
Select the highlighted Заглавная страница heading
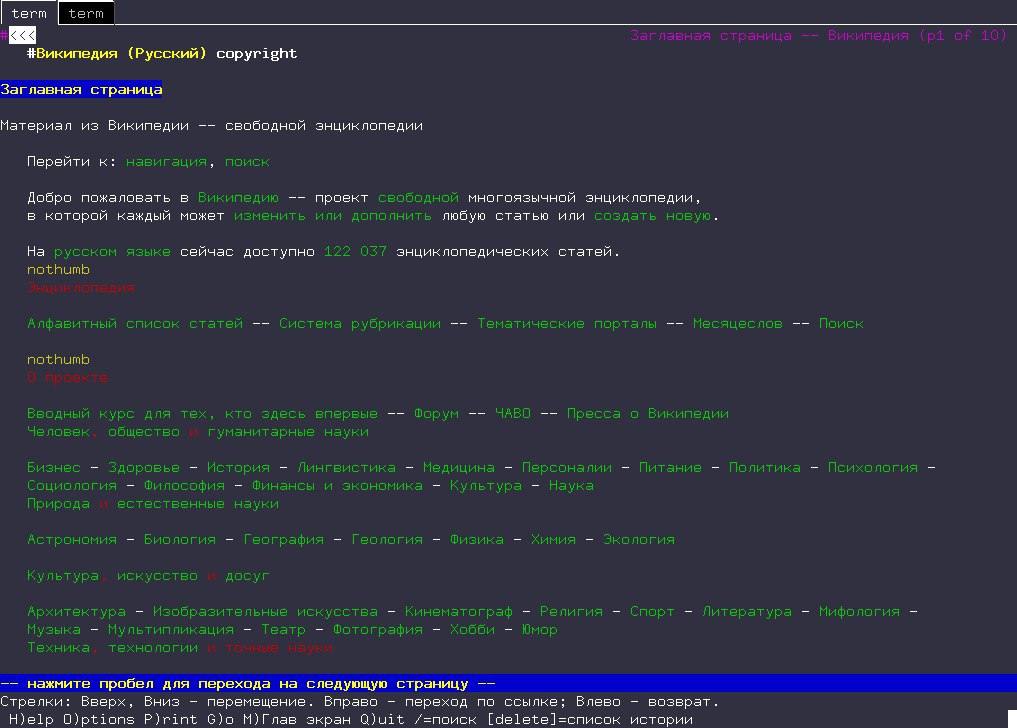[x=81, y=90]
